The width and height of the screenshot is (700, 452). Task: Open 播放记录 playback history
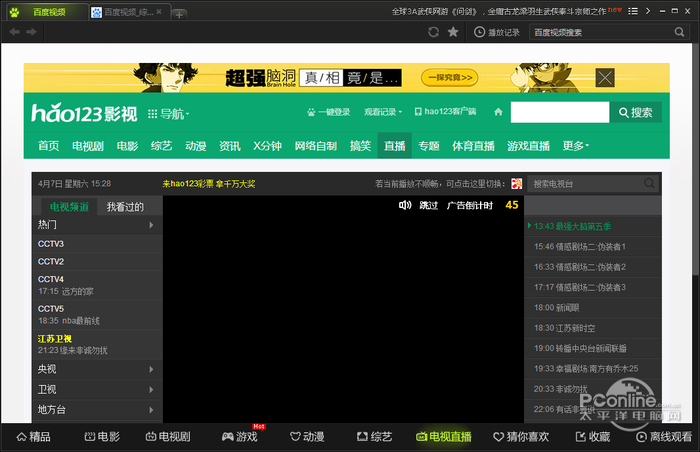[x=497, y=32]
